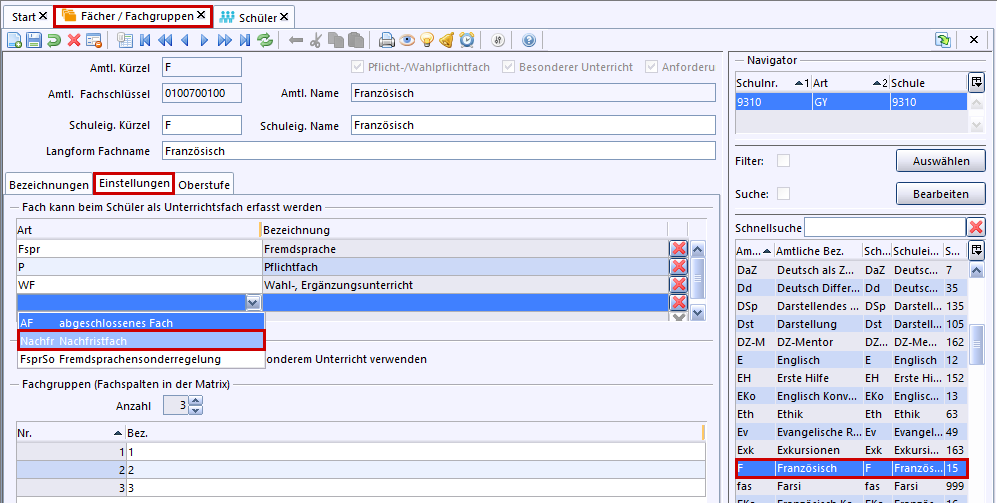This screenshot has width=998, height=503.
Task: Open the Art dropdown in the new row
Action: point(252,302)
